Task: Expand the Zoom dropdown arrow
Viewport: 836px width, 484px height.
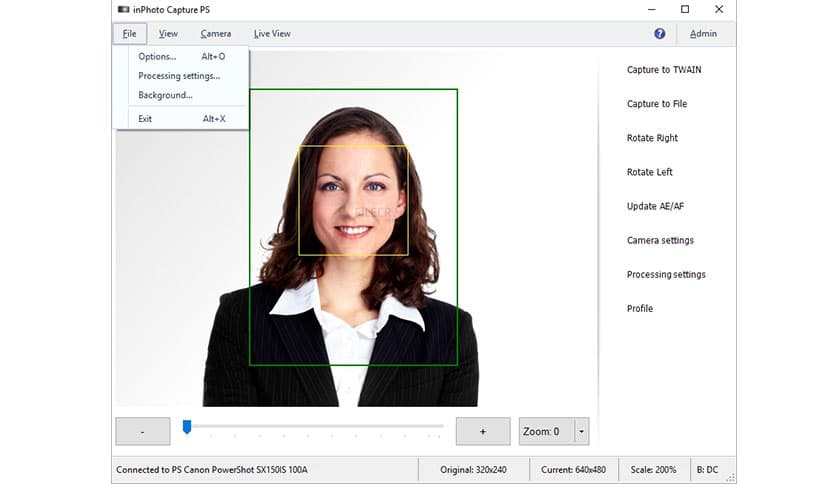Action: pos(581,431)
